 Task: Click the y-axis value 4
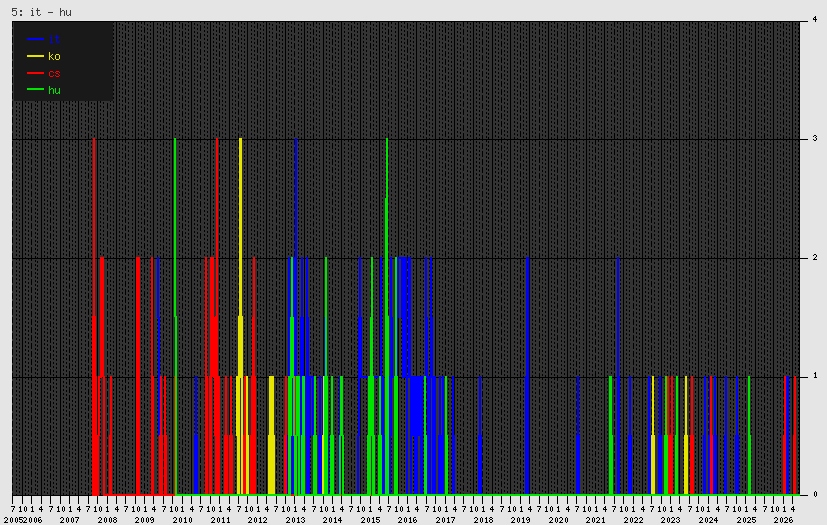coord(815,20)
